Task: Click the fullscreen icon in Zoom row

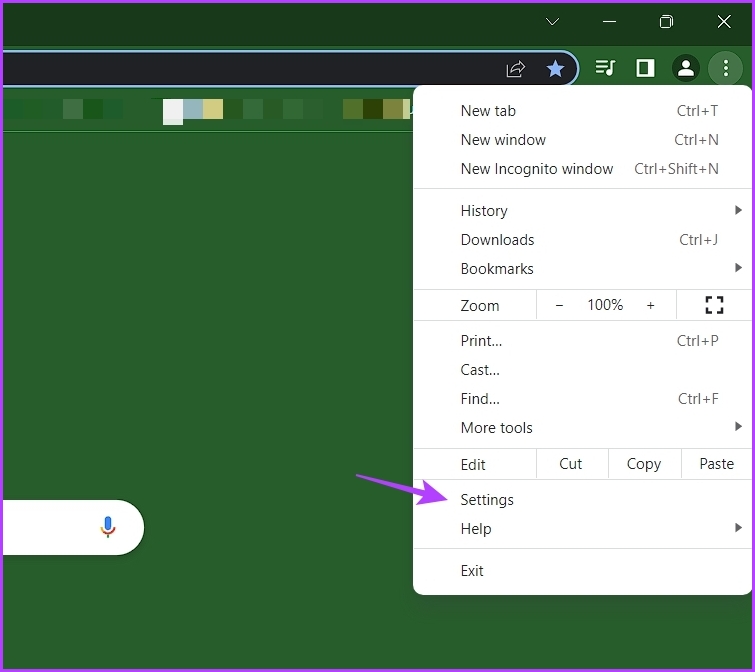Action: point(714,305)
